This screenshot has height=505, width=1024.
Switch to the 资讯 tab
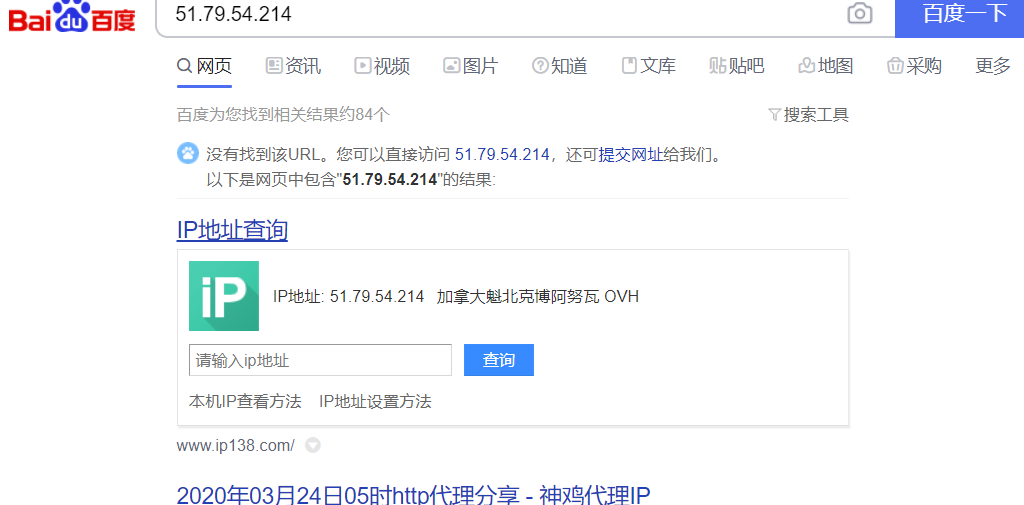point(293,65)
